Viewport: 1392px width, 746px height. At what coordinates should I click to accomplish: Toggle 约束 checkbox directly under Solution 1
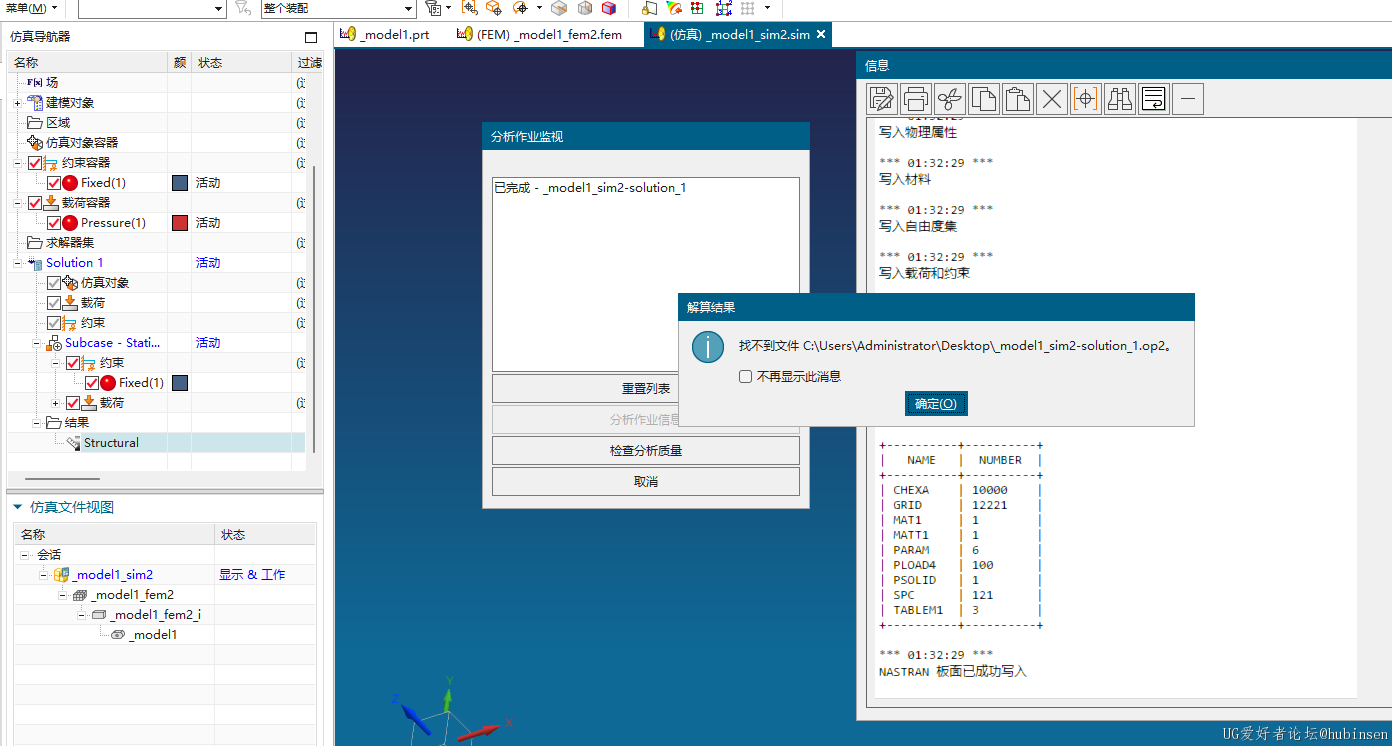54,323
